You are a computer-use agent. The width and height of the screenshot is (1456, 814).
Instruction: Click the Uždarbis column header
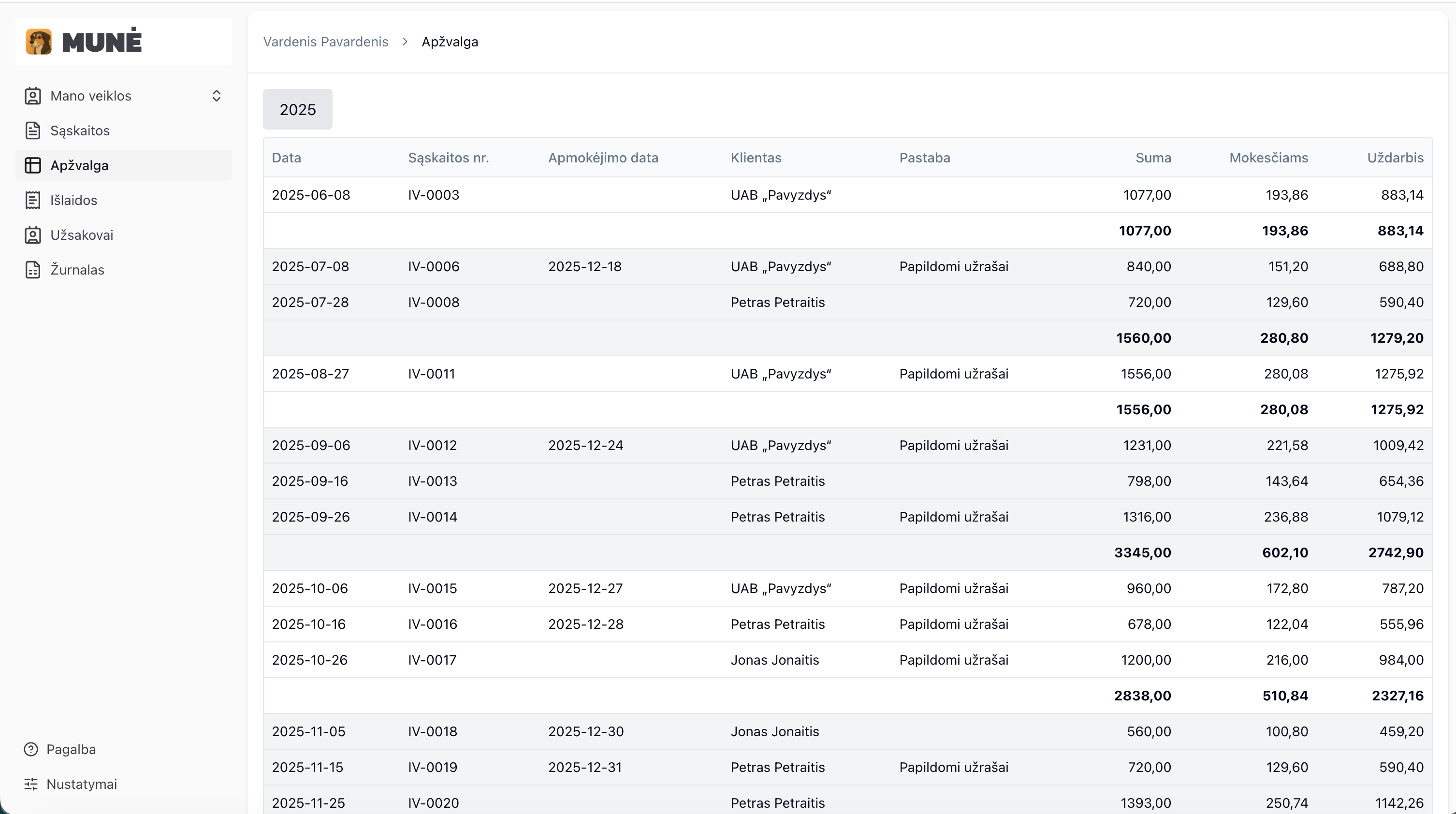(x=1395, y=158)
